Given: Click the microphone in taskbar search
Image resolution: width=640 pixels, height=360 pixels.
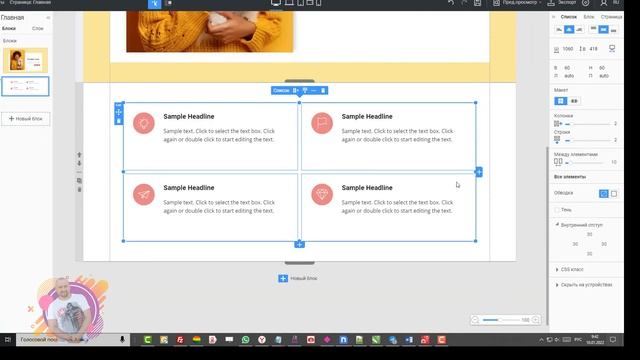Looking at the screenshot, I should (x=122, y=340).
